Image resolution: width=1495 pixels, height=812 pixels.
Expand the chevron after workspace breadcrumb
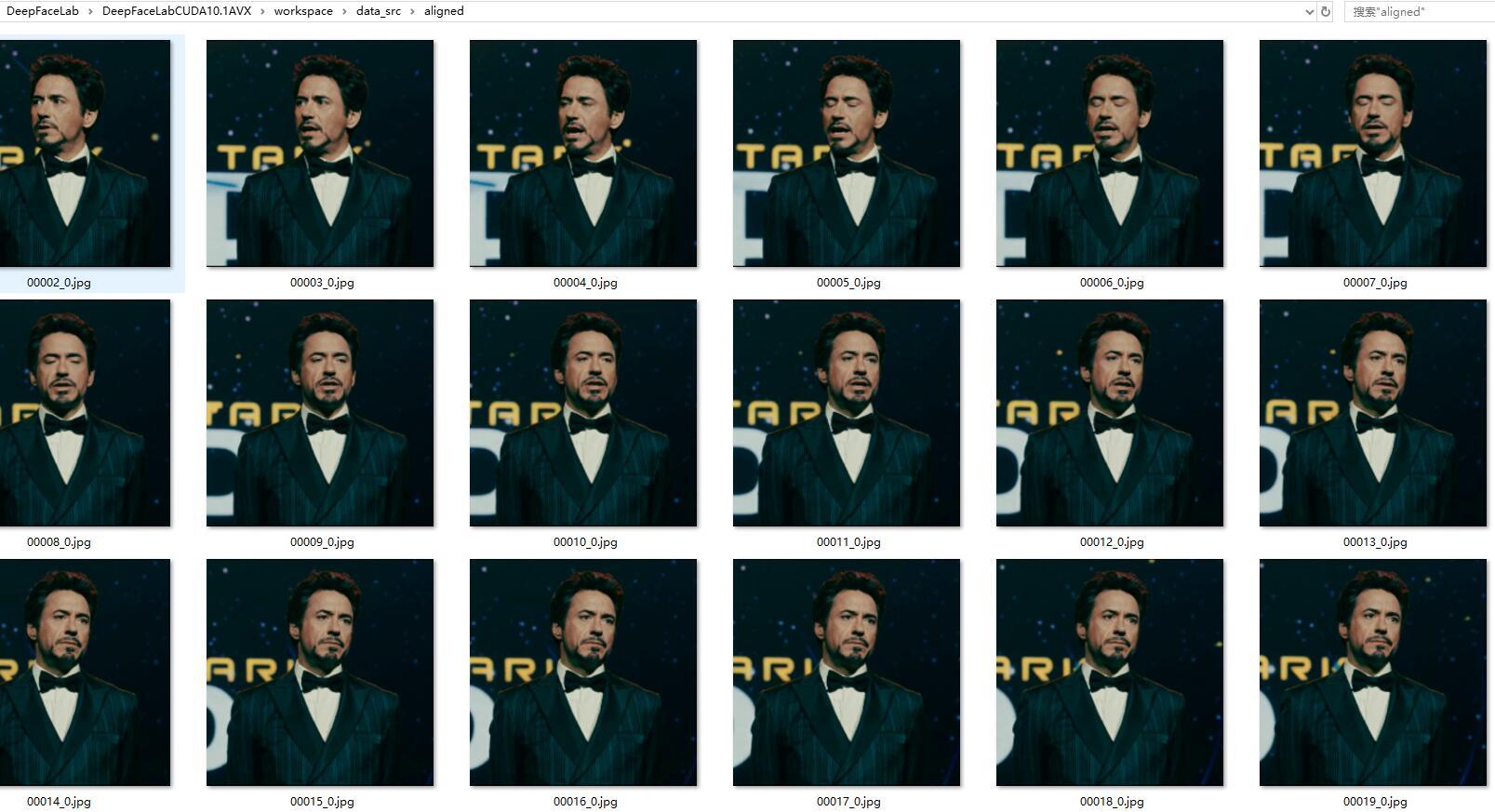[x=345, y=11]
